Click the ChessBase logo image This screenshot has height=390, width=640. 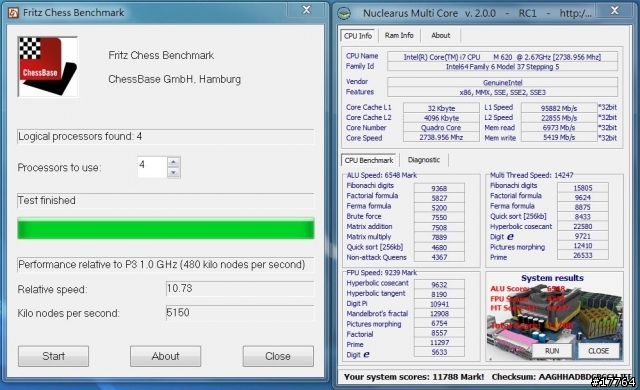coord(48,66)
